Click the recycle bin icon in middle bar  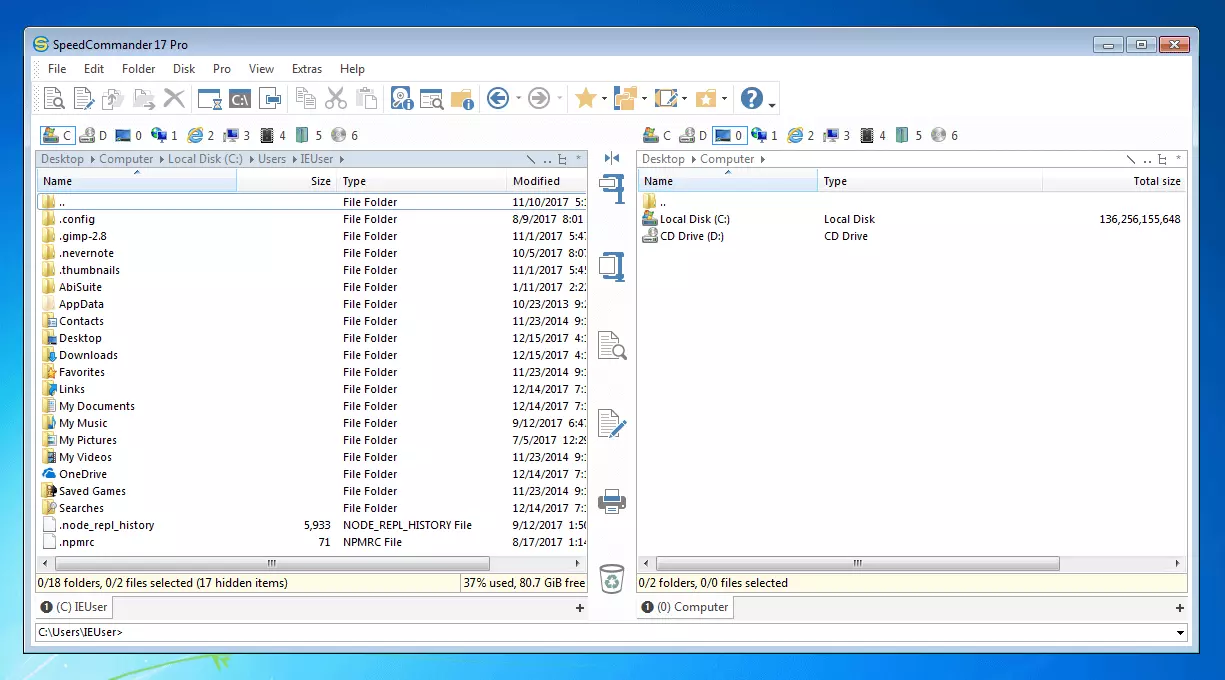[612, 578]
